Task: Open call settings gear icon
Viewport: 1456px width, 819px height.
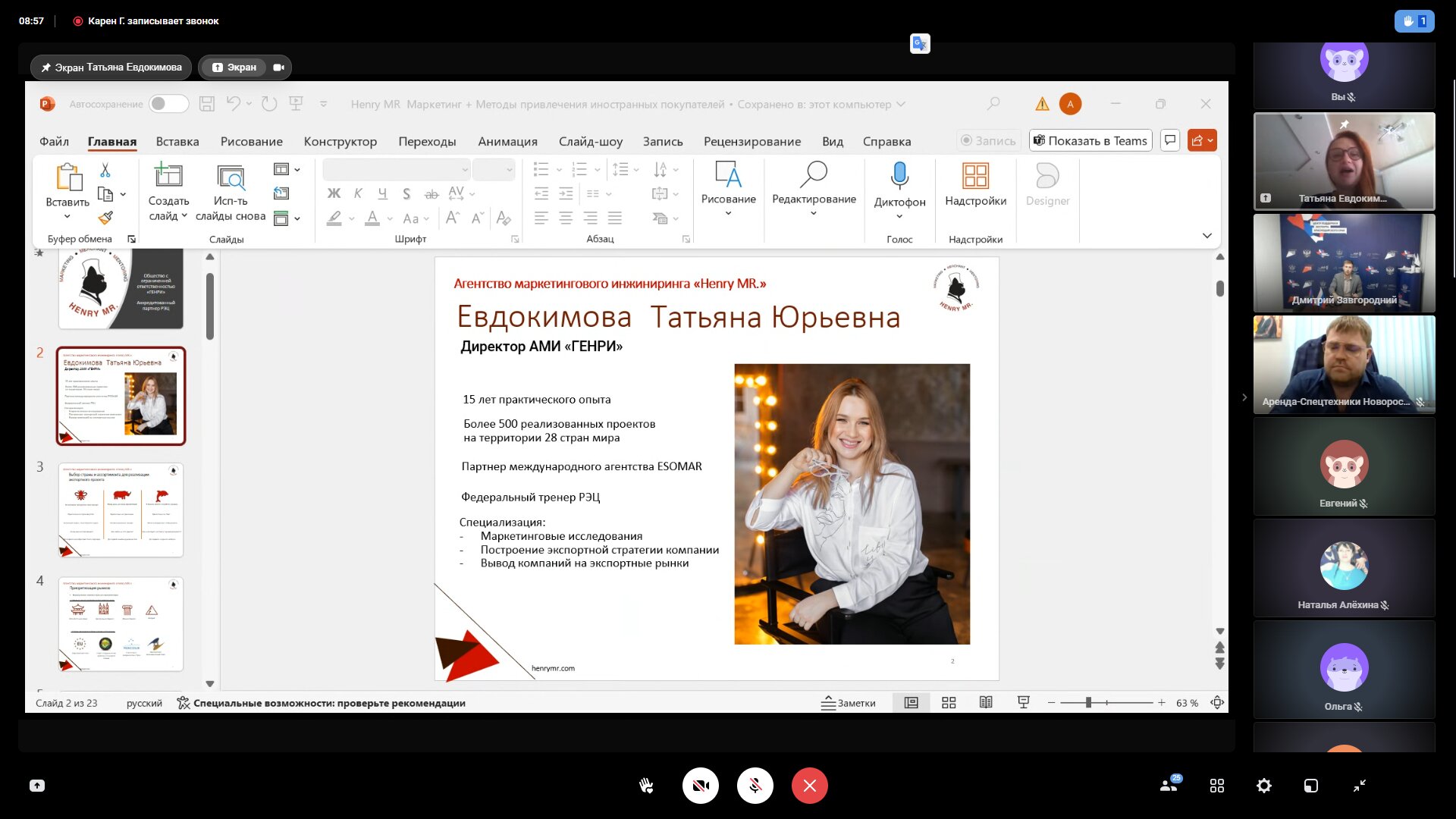Action: [x=1263, y=786]
